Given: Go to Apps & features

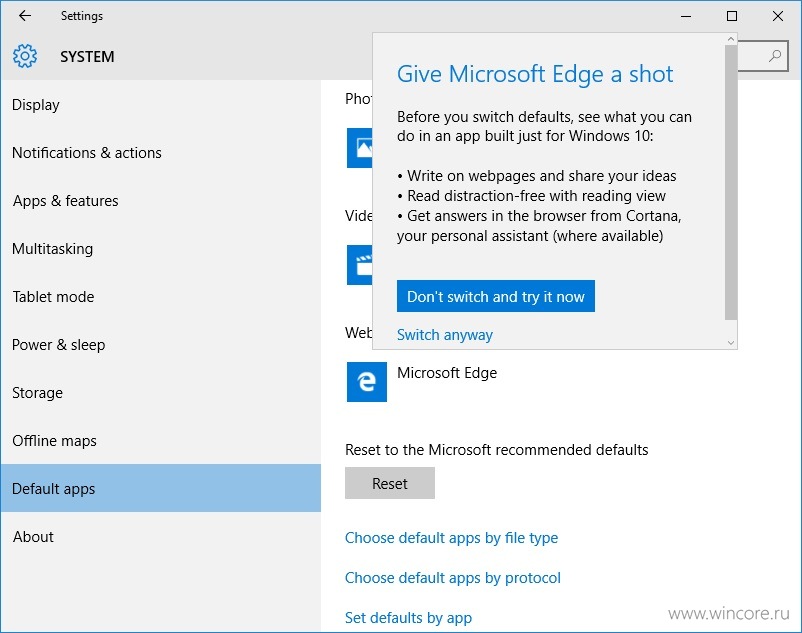Looking at the screenshot, I should pyautogui.click(x=161, y=201).
